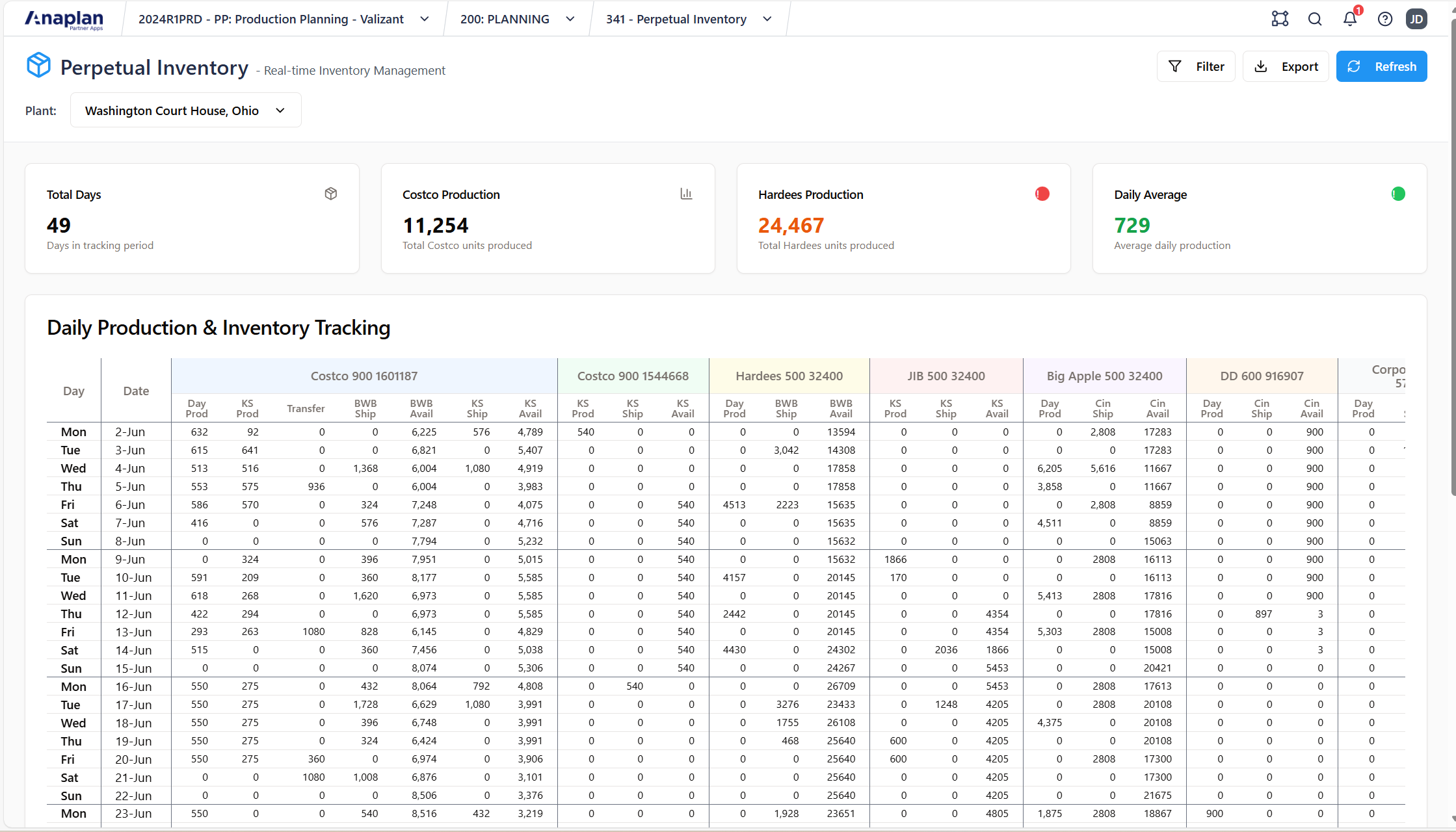Click the green status dot on Daily Average

pyautogui.click(x=1398, y=194)
